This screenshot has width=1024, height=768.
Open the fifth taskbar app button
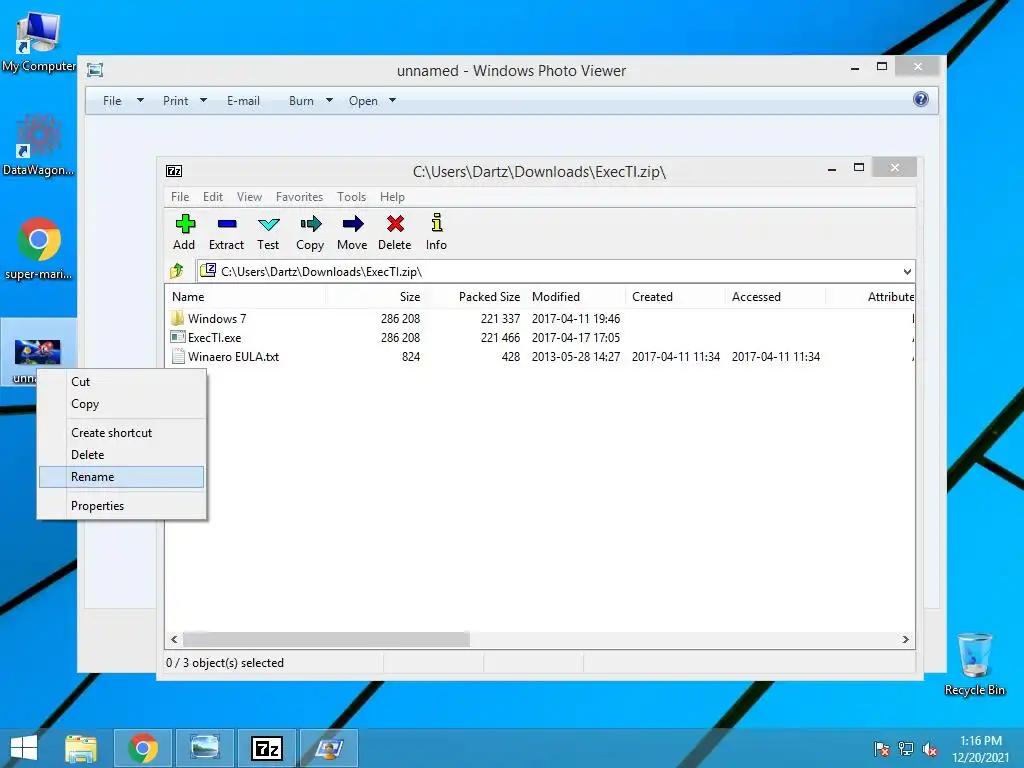pyautogui.click(x=329, y=748)
